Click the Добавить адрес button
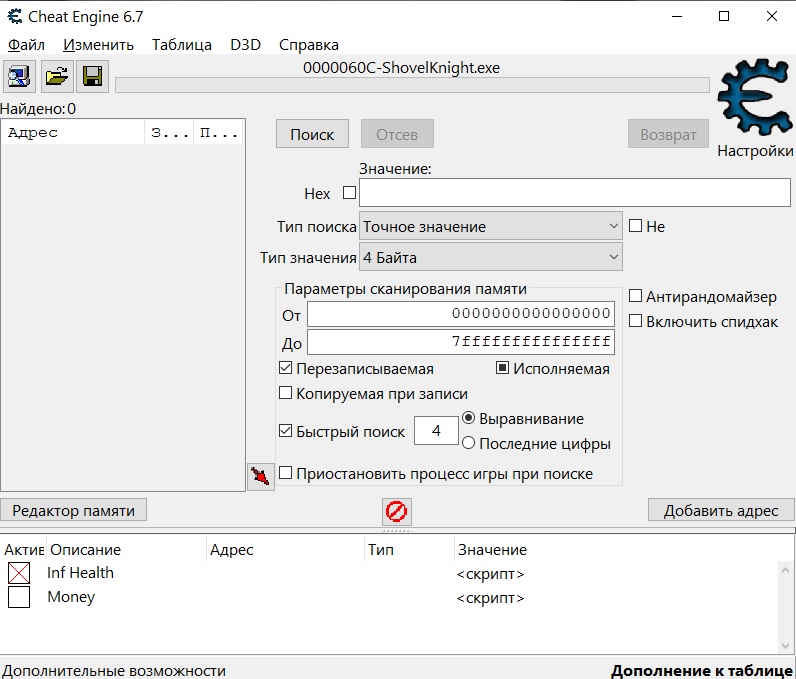Screen dimensions: 796x679 (x=721, y=510)
